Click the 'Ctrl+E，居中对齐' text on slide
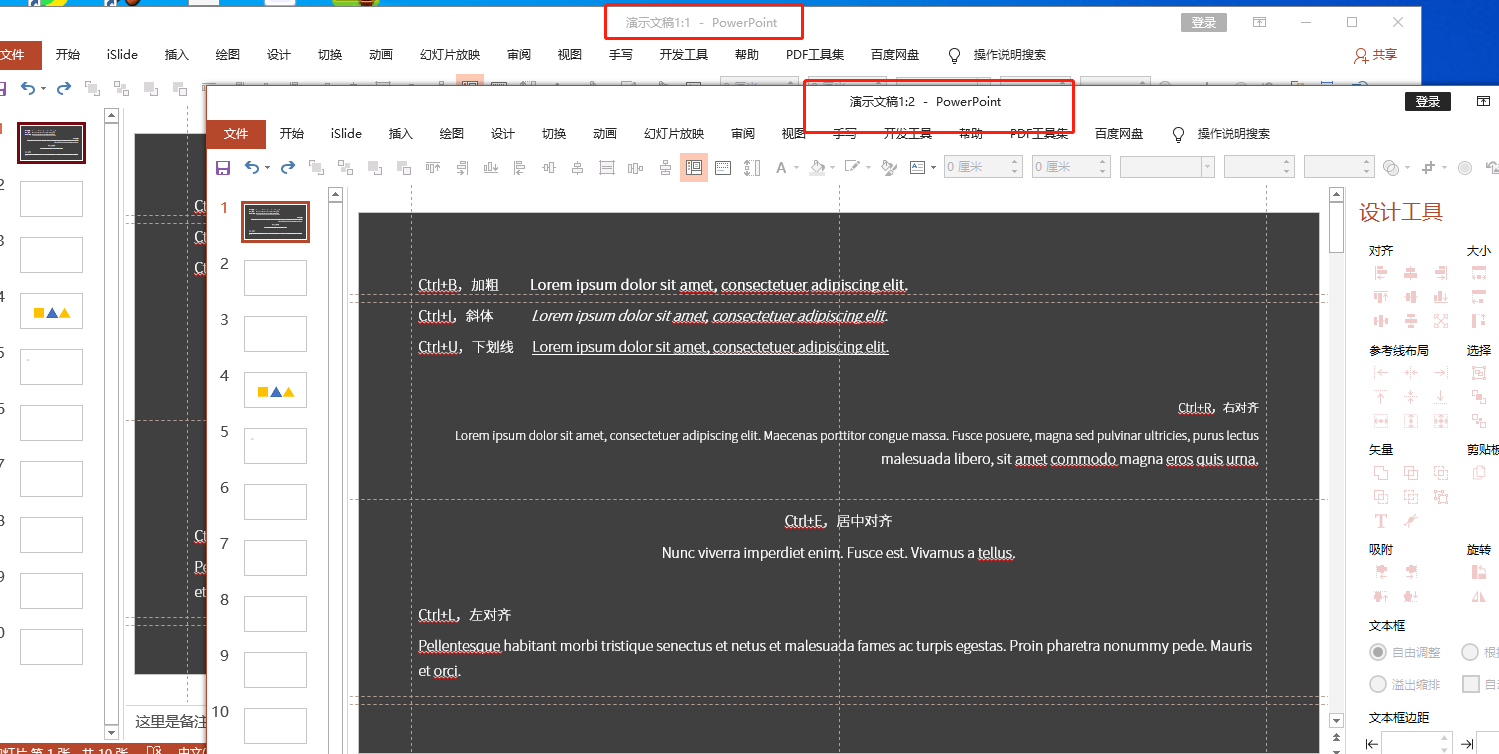 tap(838, 521)
